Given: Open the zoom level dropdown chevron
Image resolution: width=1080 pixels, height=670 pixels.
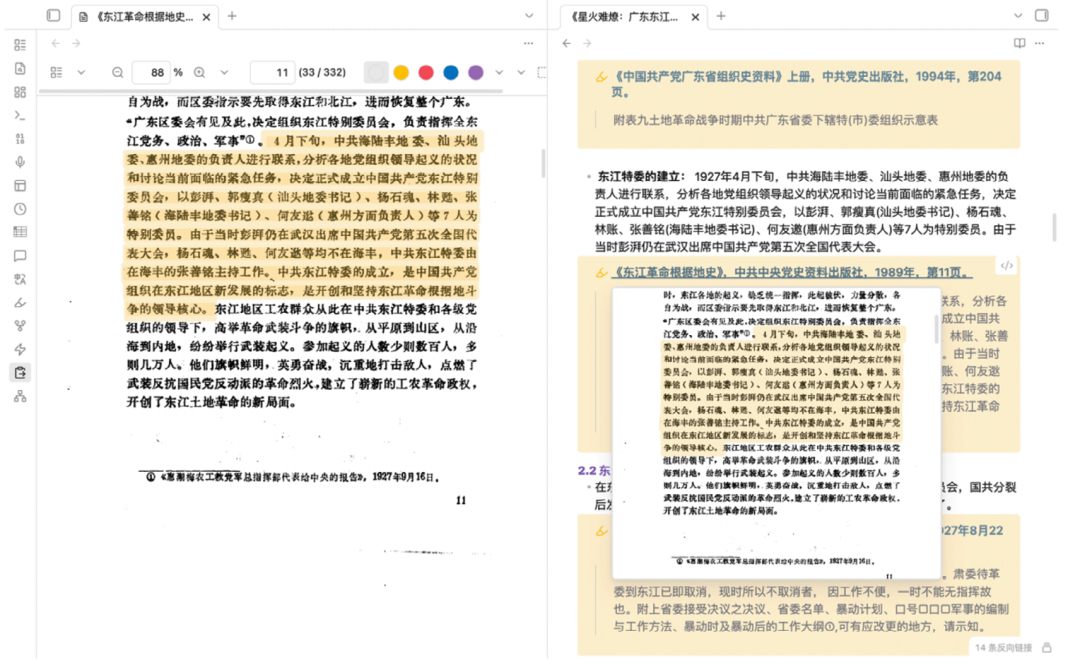Looking at the screenshot, I should 224,72.
